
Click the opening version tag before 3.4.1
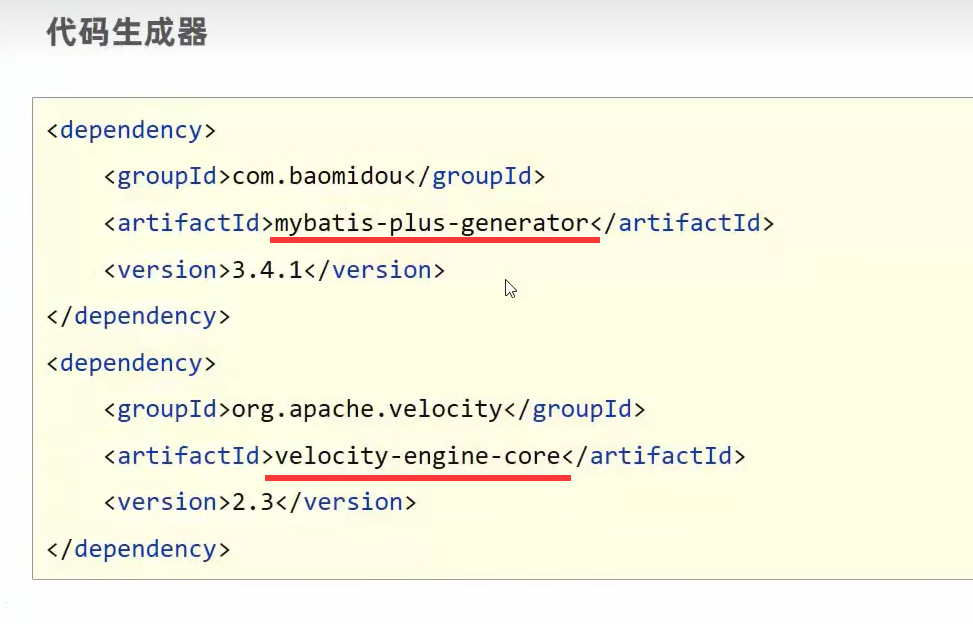(168, 270)
